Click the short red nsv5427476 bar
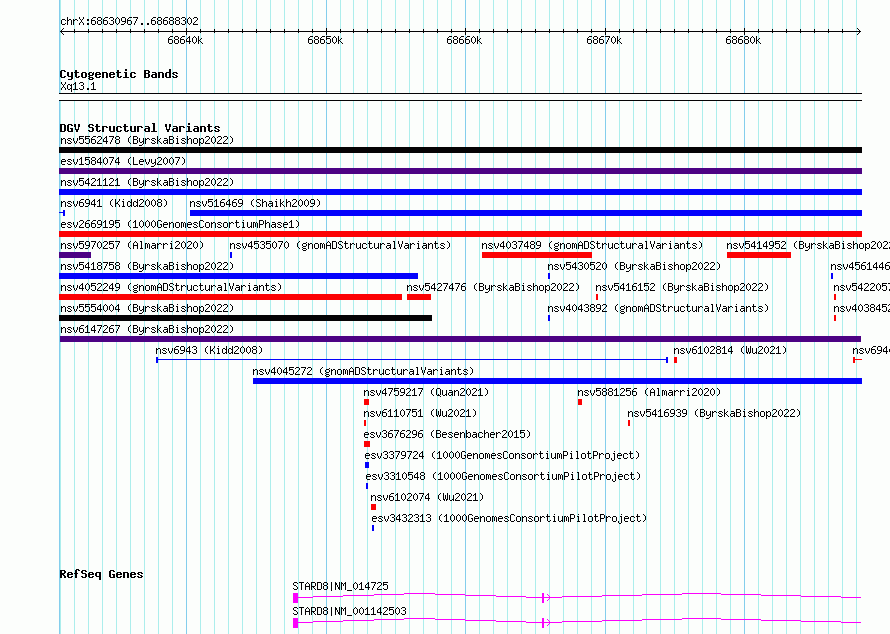890x634 pixels. [x=419, y=297]
